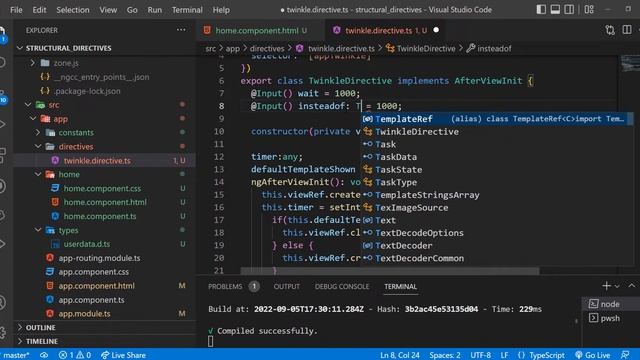The width and height of the screenshot is (640, 360).
Task: Click compare changes icon in editor toolbar
Action: (x=610, y=30)
